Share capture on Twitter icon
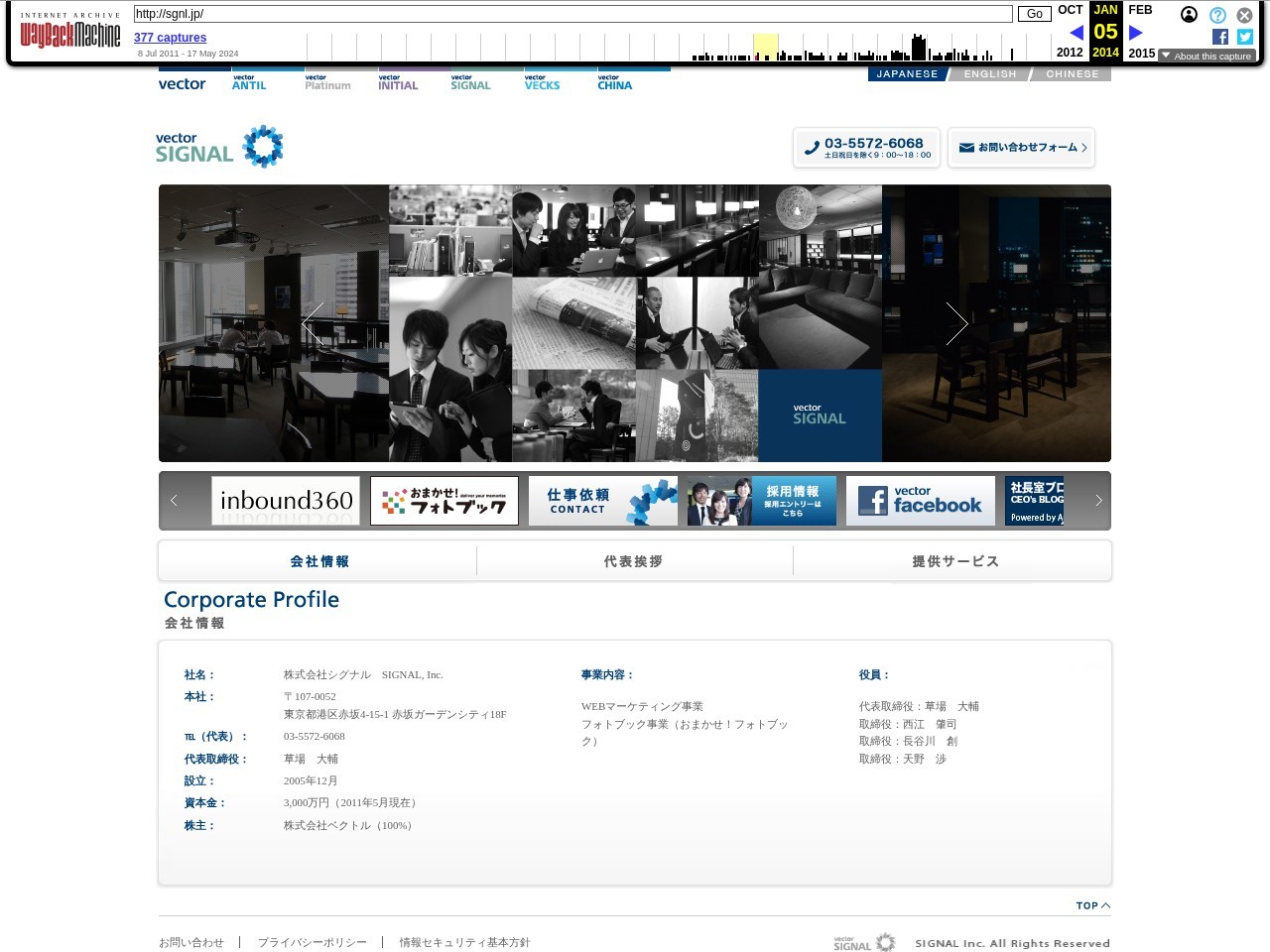Screen dimensions: 1270x952 (1244, 37)
